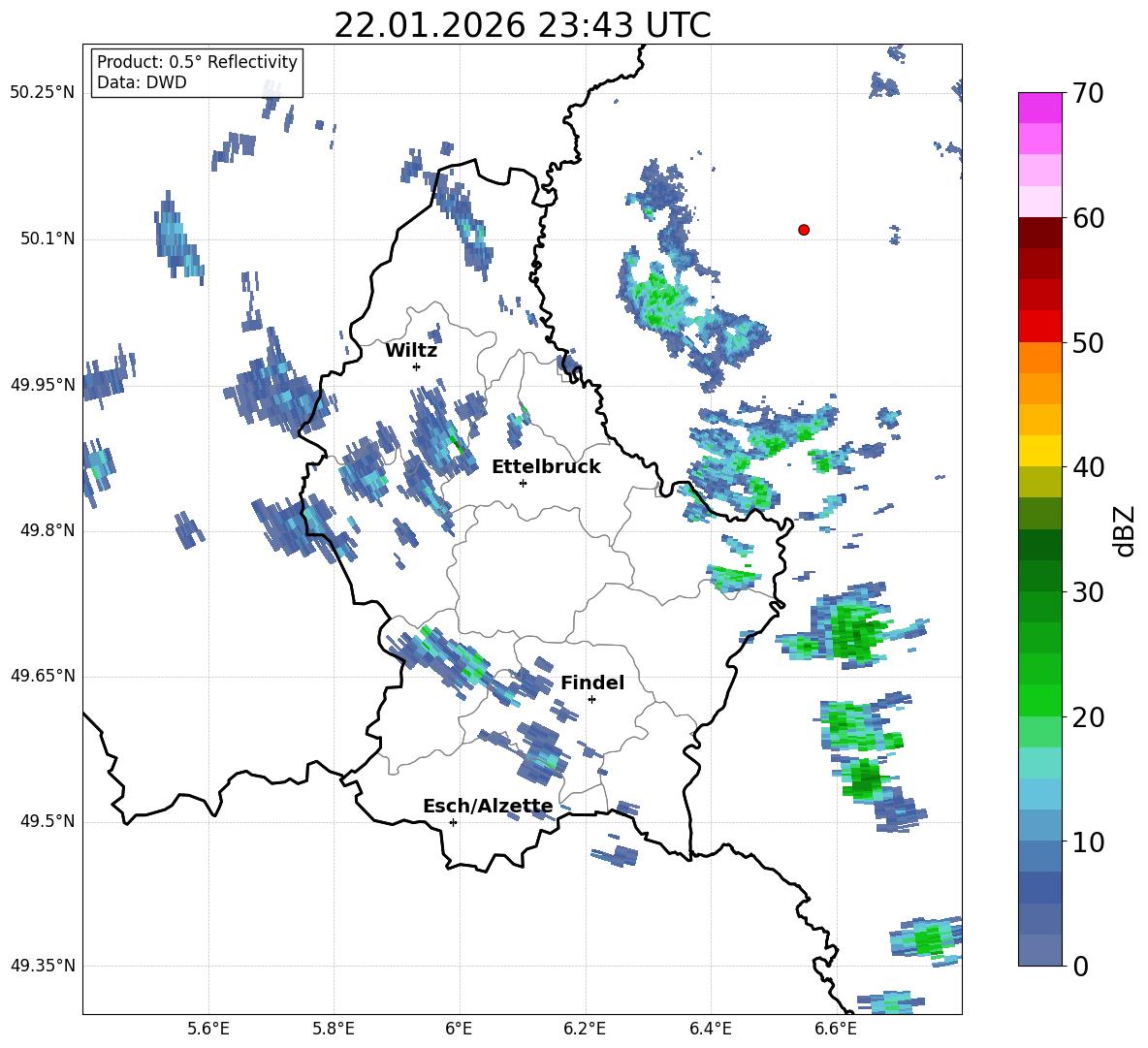
Task: Click the Esch/Alzette station cross marker
Action: 453,822
